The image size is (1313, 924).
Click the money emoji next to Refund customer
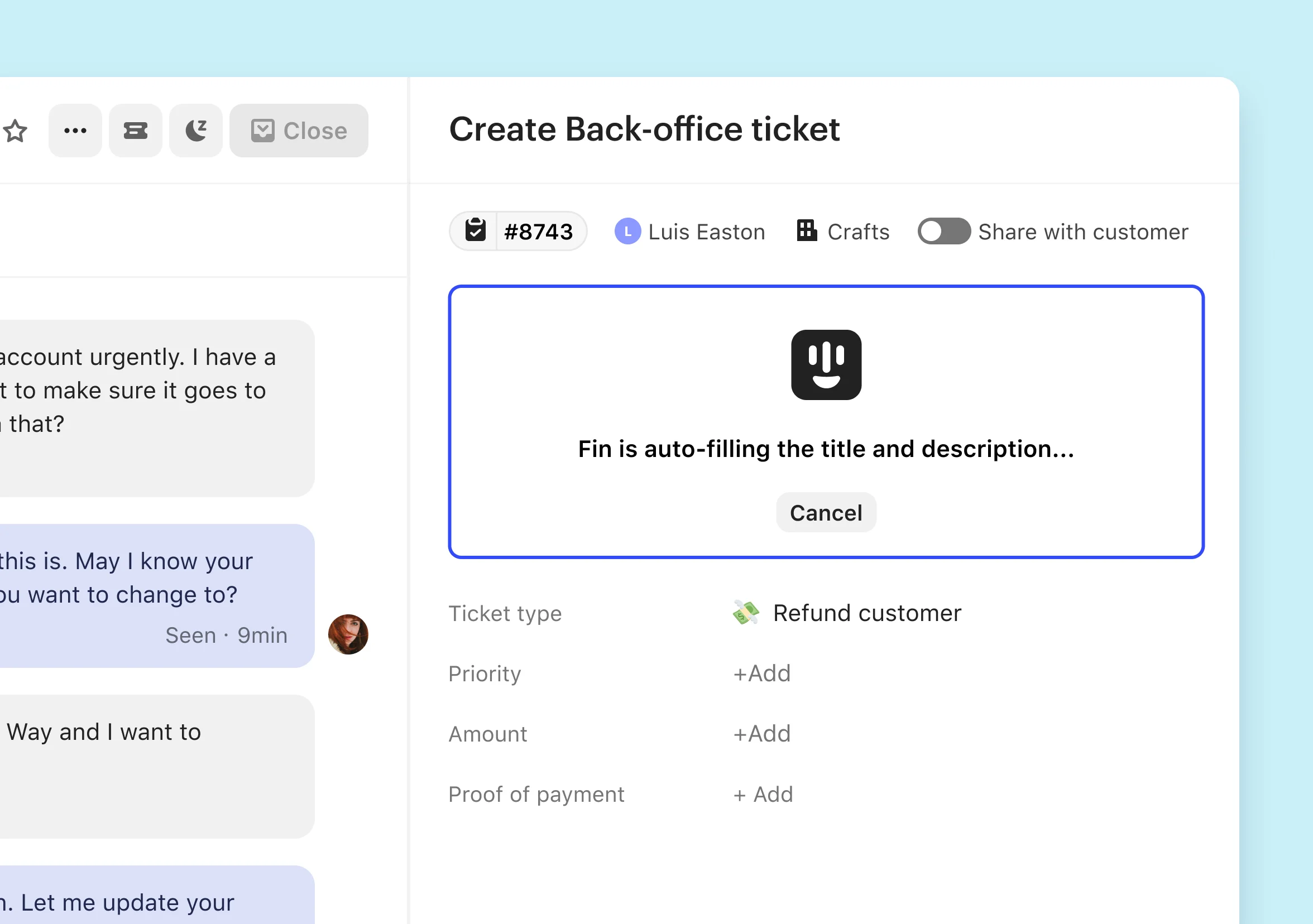(746, 613)
